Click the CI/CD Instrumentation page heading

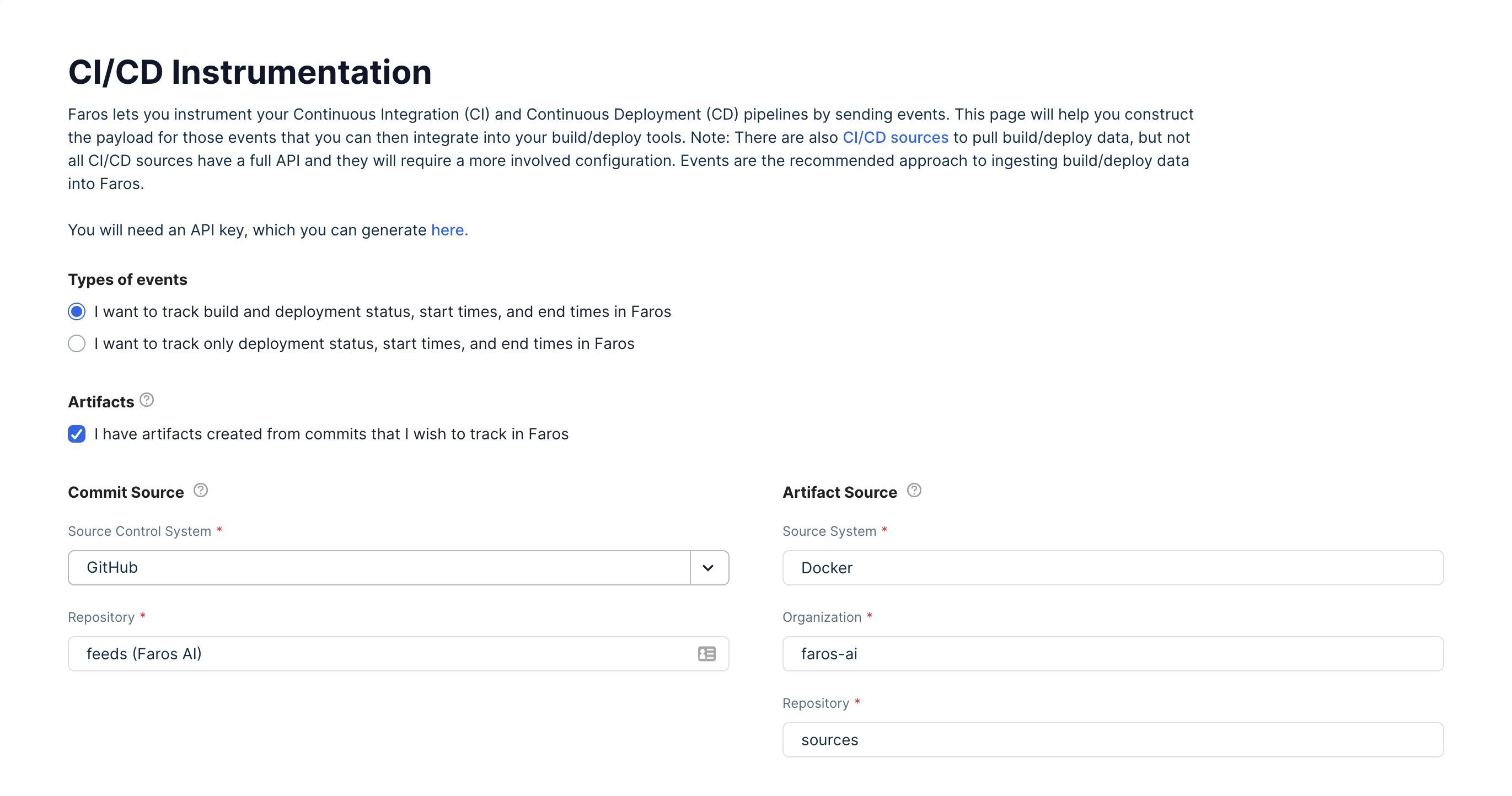pos(250,72)
